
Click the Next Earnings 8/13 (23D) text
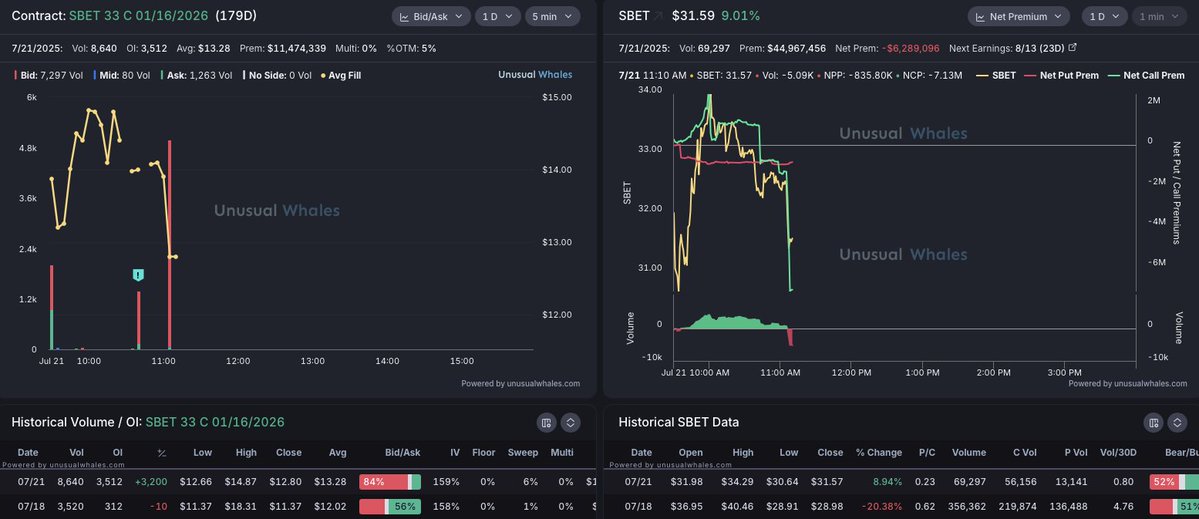click(x=1007, y=47)
